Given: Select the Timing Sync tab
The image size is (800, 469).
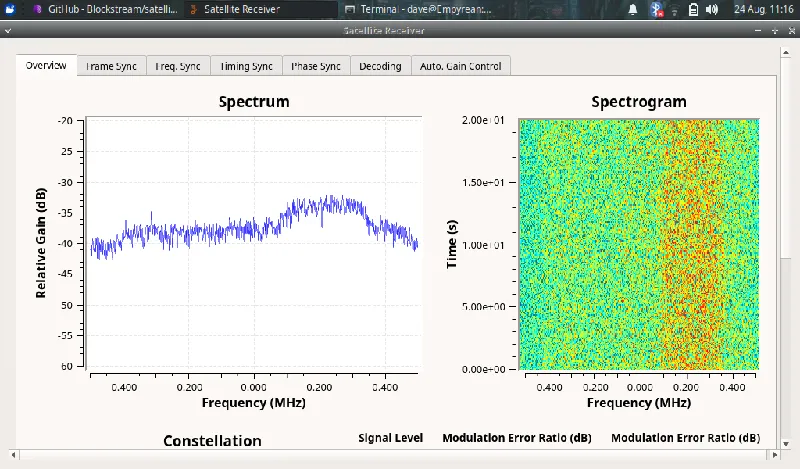Looking at the screenshot, I should click(x=246, y=66).
